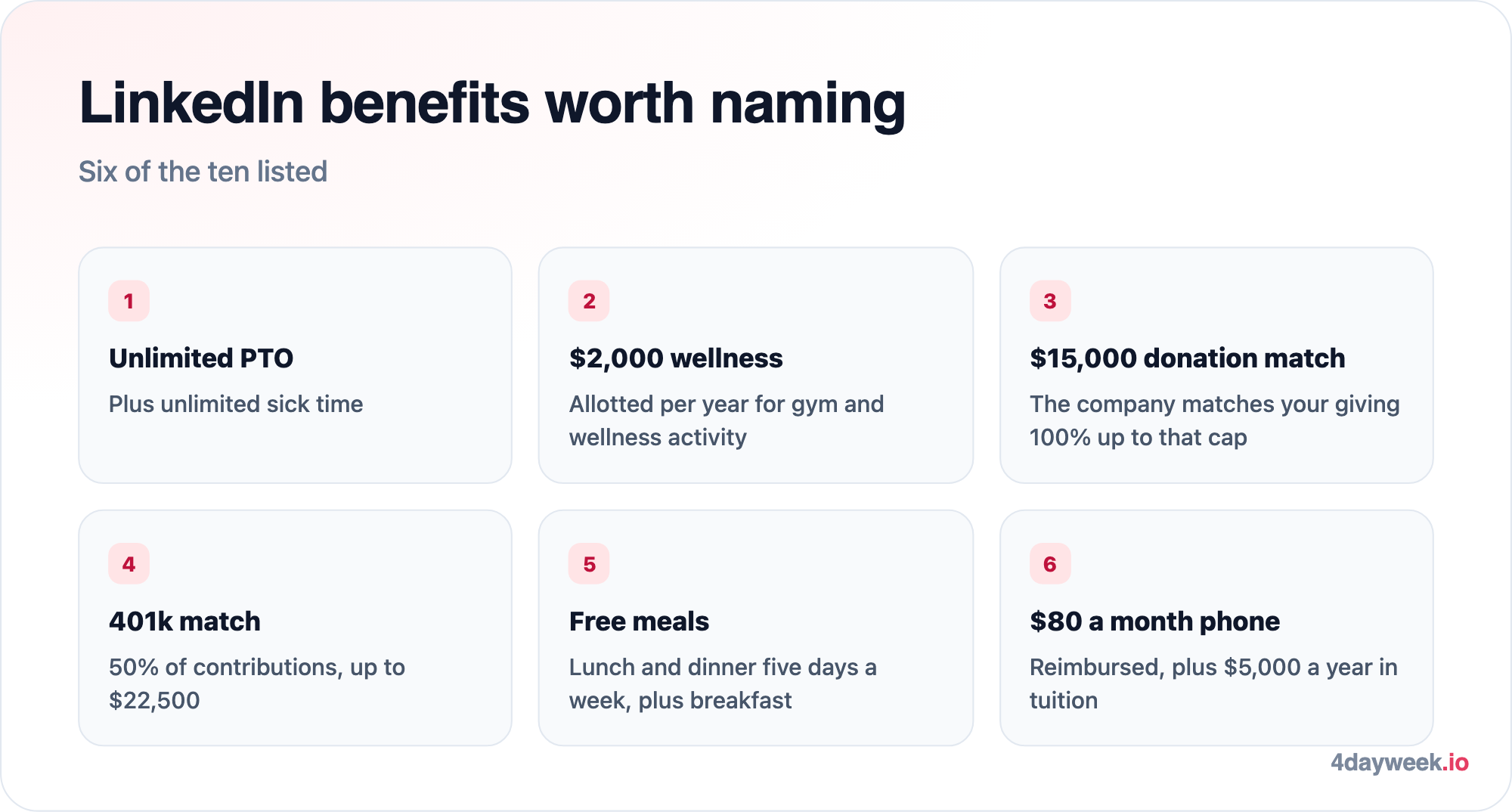
Task: Click the Plus unlimited sick time text
Action: point(236,404)
